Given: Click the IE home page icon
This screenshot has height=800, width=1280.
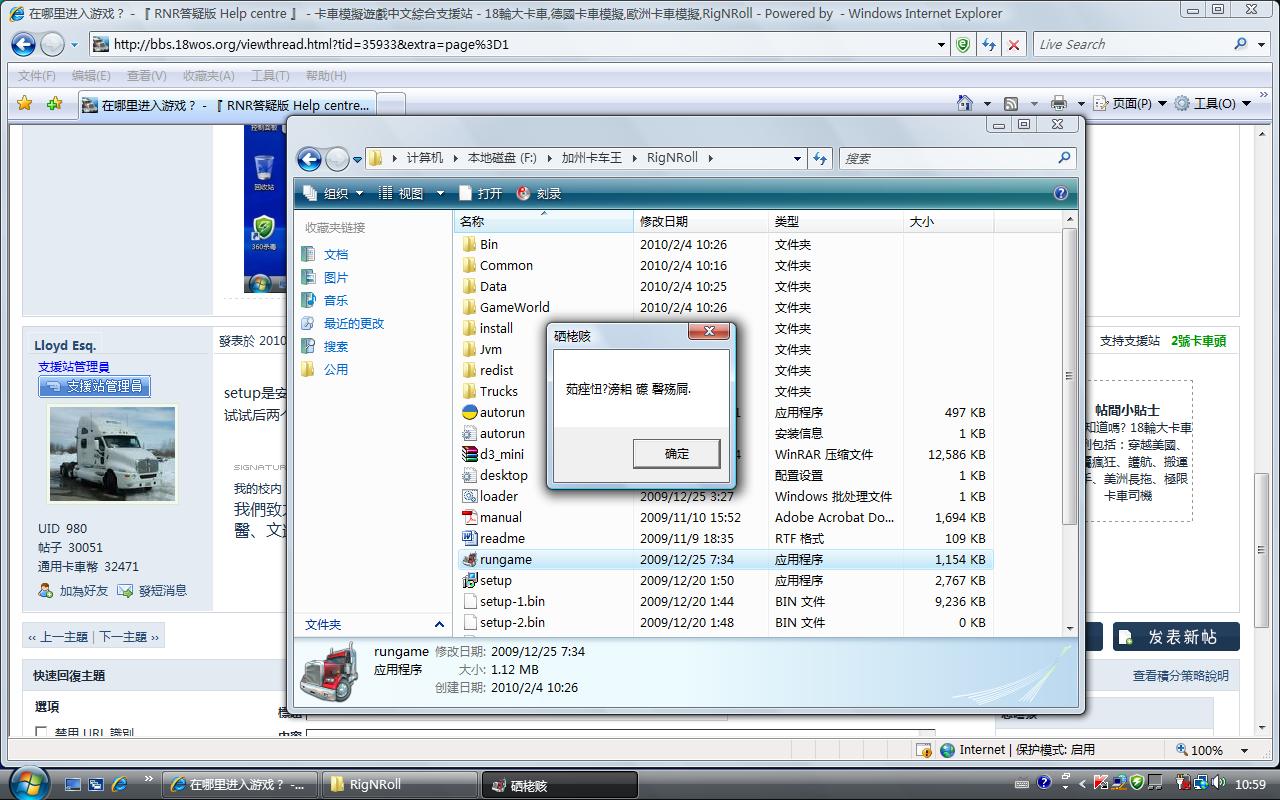Looking at the screenshot, I should pos(964,104).
